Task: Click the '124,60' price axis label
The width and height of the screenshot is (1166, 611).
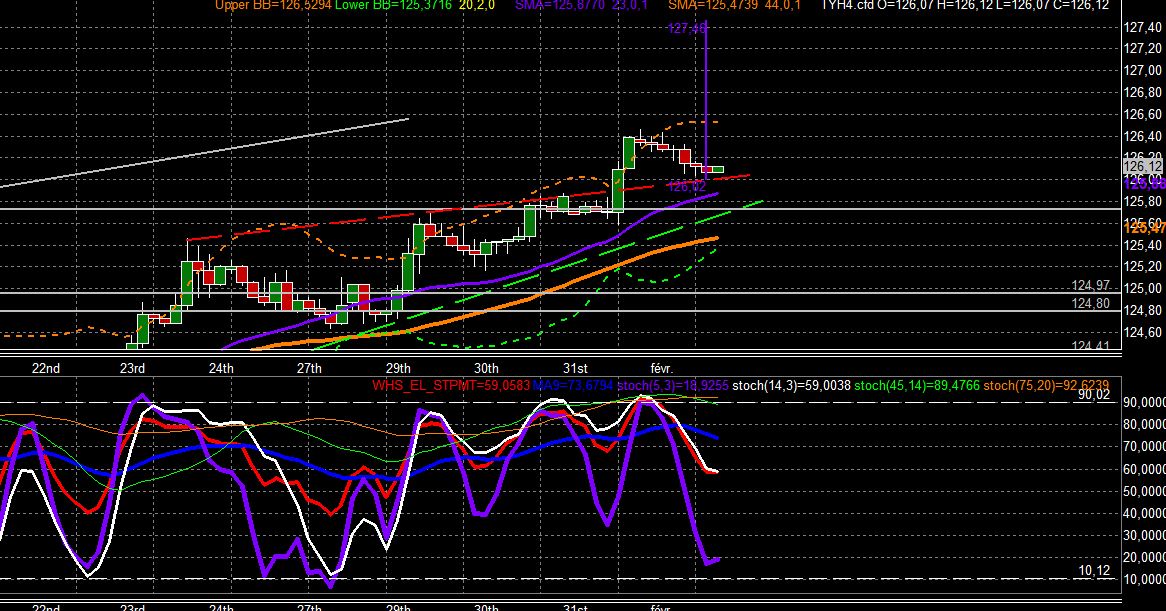Action: pyautogui.click(x=1142, y=332)
